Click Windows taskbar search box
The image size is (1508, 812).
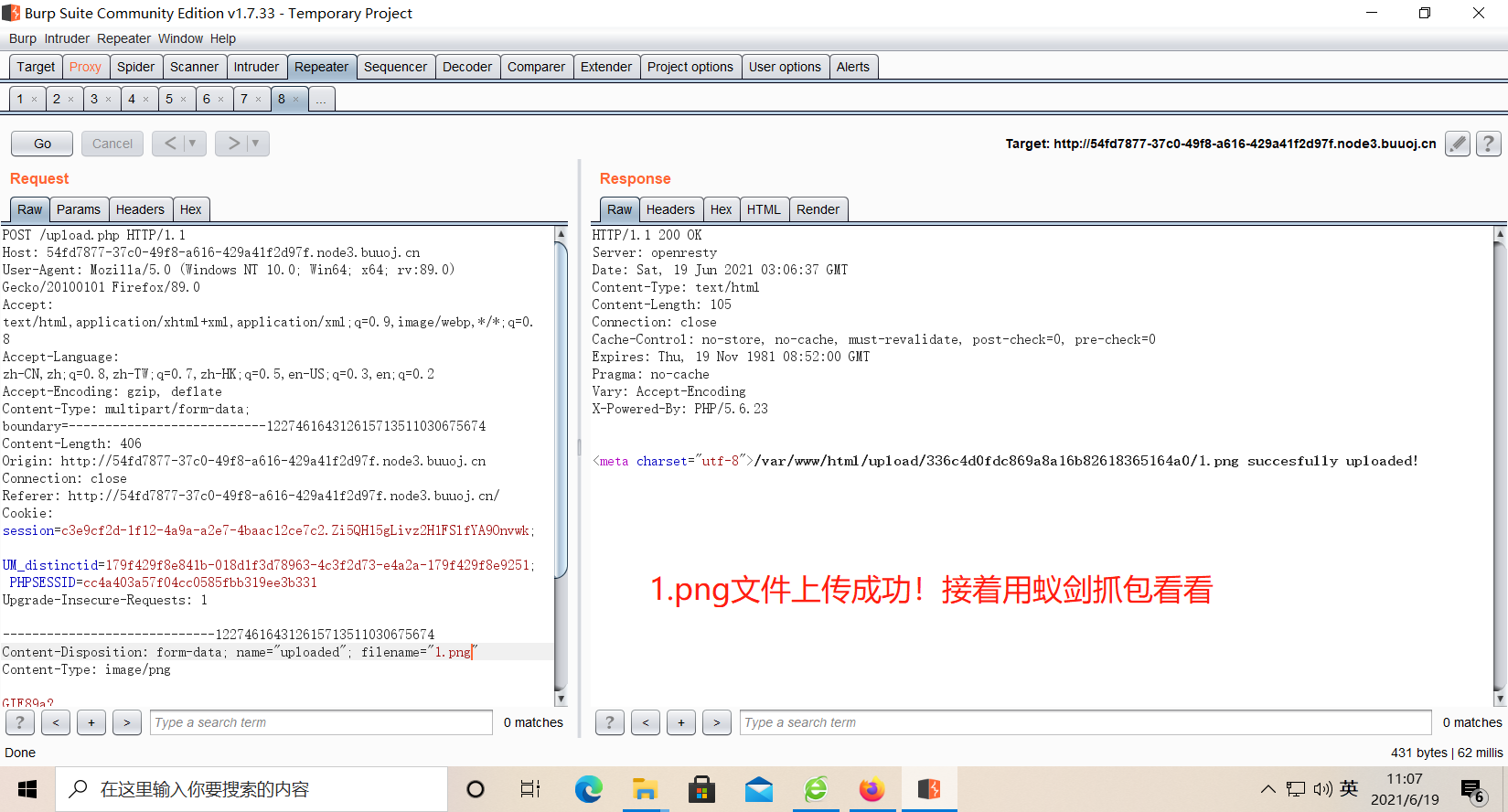251,789
